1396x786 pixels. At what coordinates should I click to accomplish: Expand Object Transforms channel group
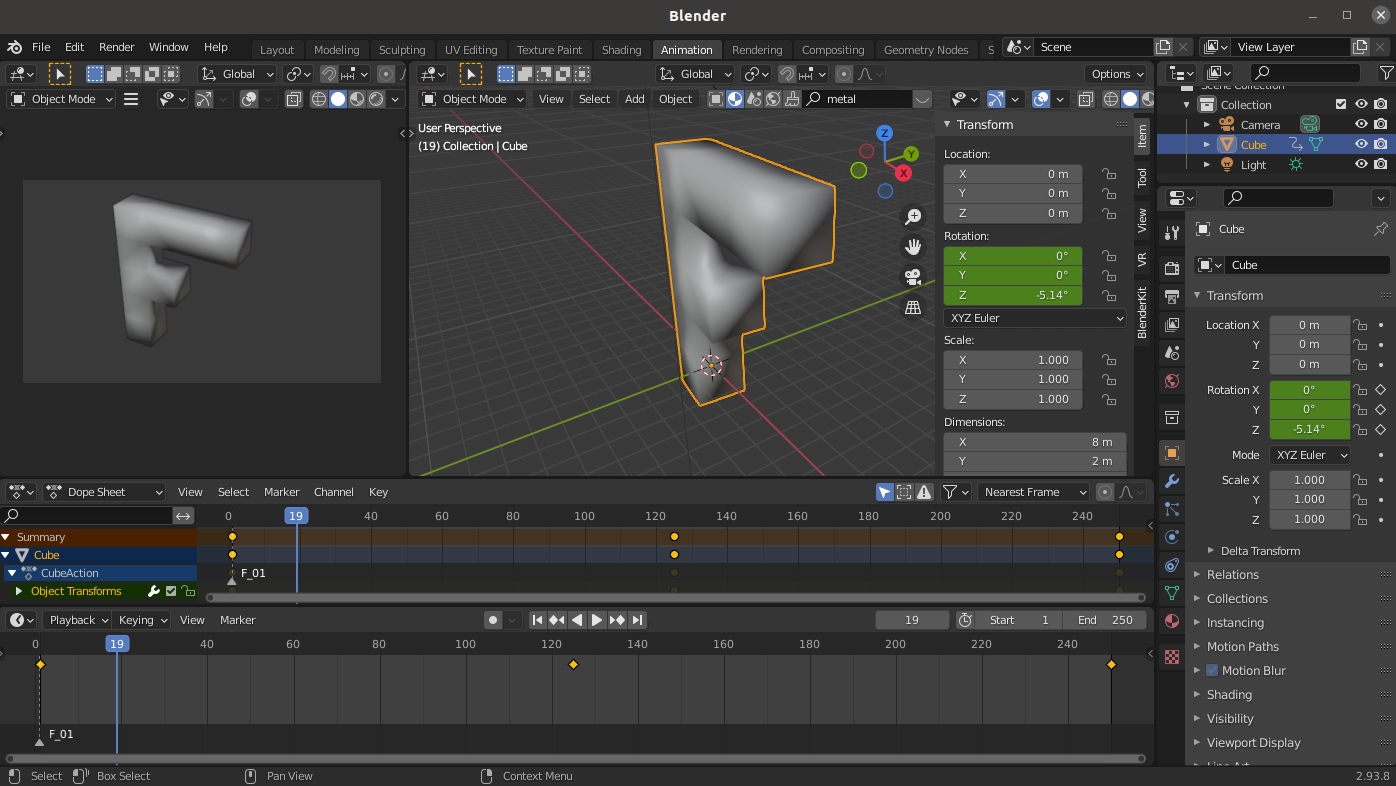point(18,591)
